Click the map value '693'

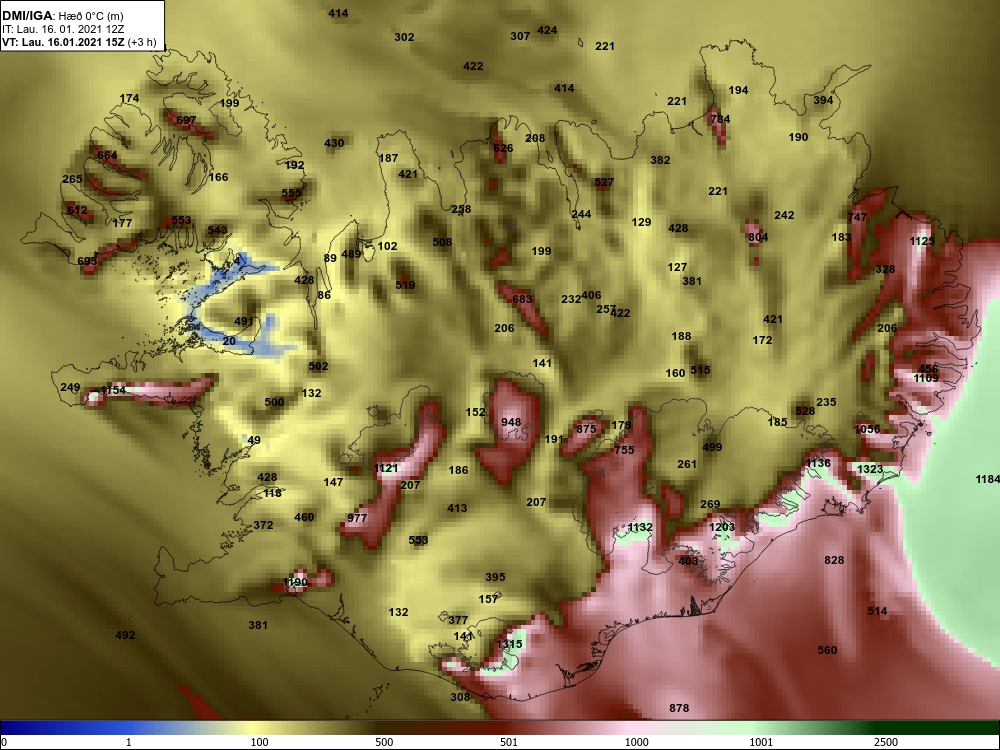[87, 261]
